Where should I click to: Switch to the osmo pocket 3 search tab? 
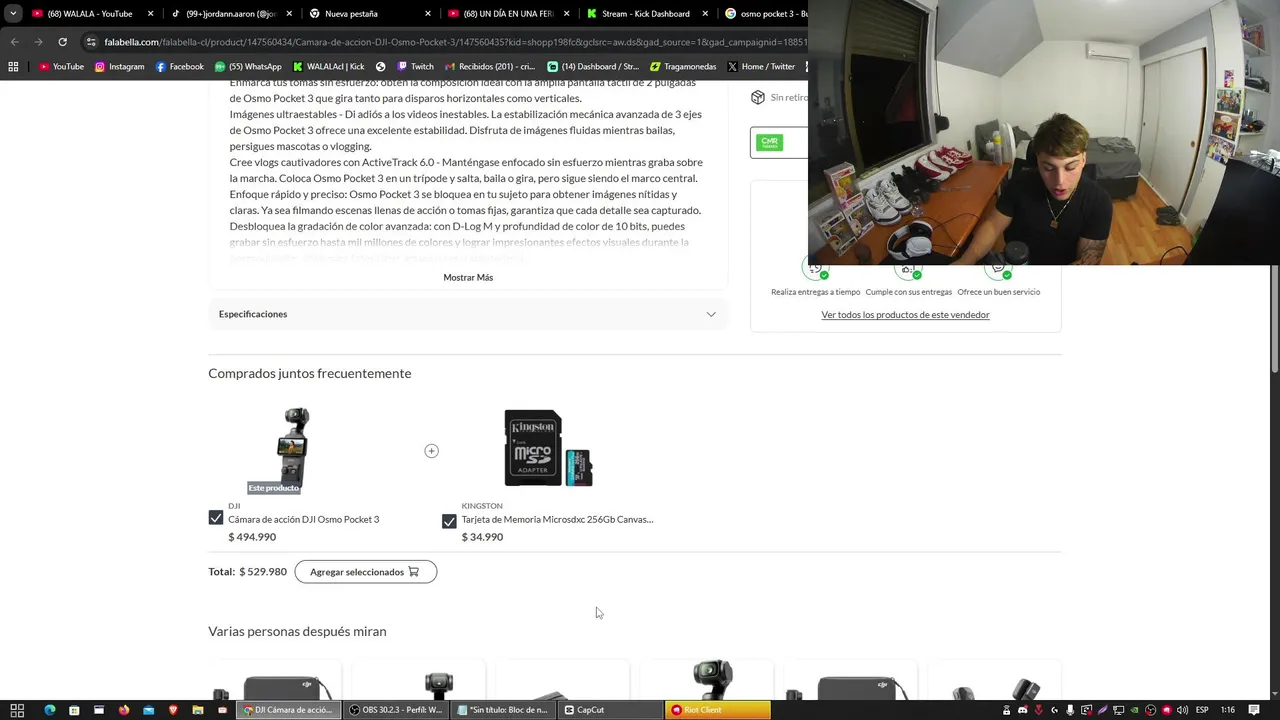click(765, 14)
